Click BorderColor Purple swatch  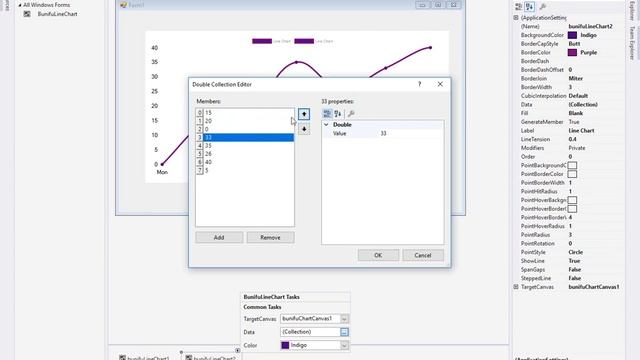[572, 53]
